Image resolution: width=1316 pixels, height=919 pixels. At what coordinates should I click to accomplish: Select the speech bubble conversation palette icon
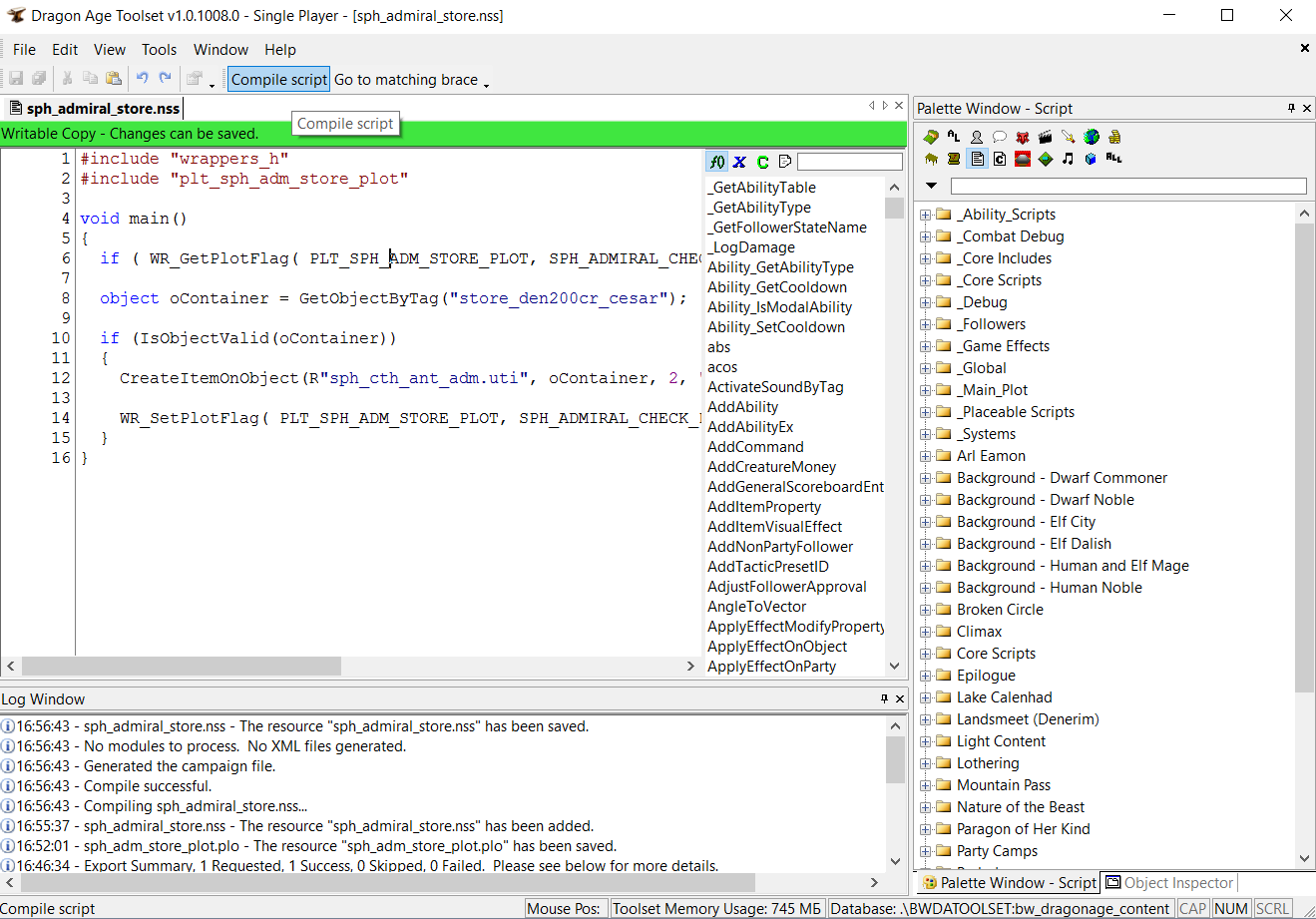point(1000,137)
